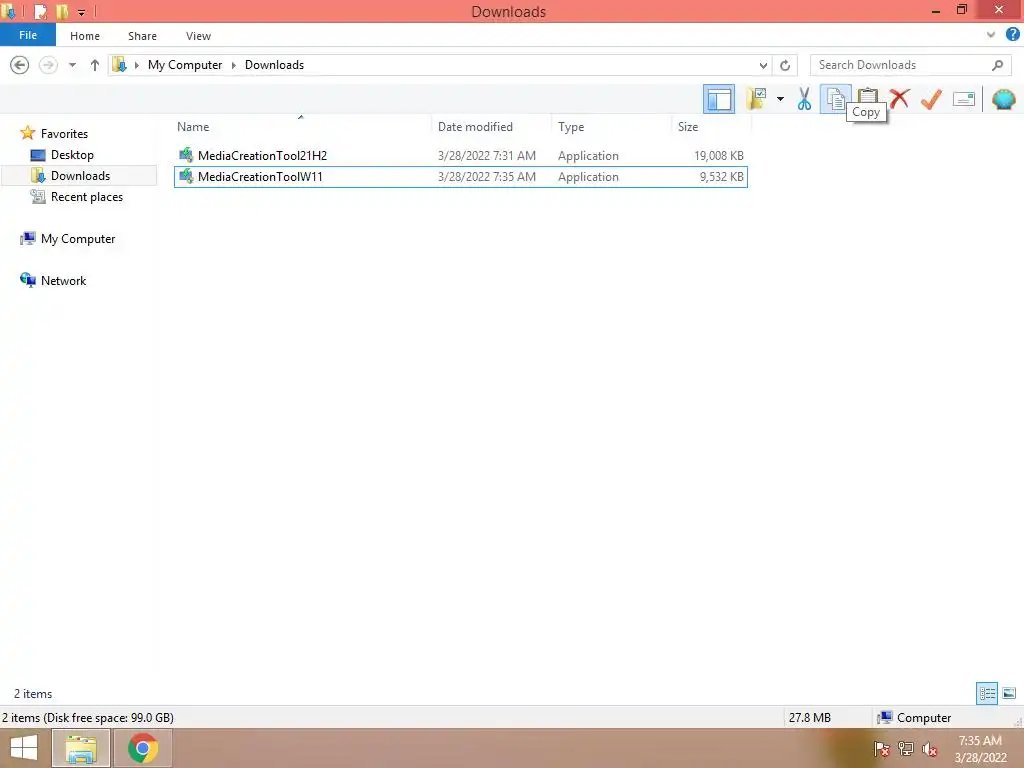Click quick access Properties icon in title bar

point(40,11)
